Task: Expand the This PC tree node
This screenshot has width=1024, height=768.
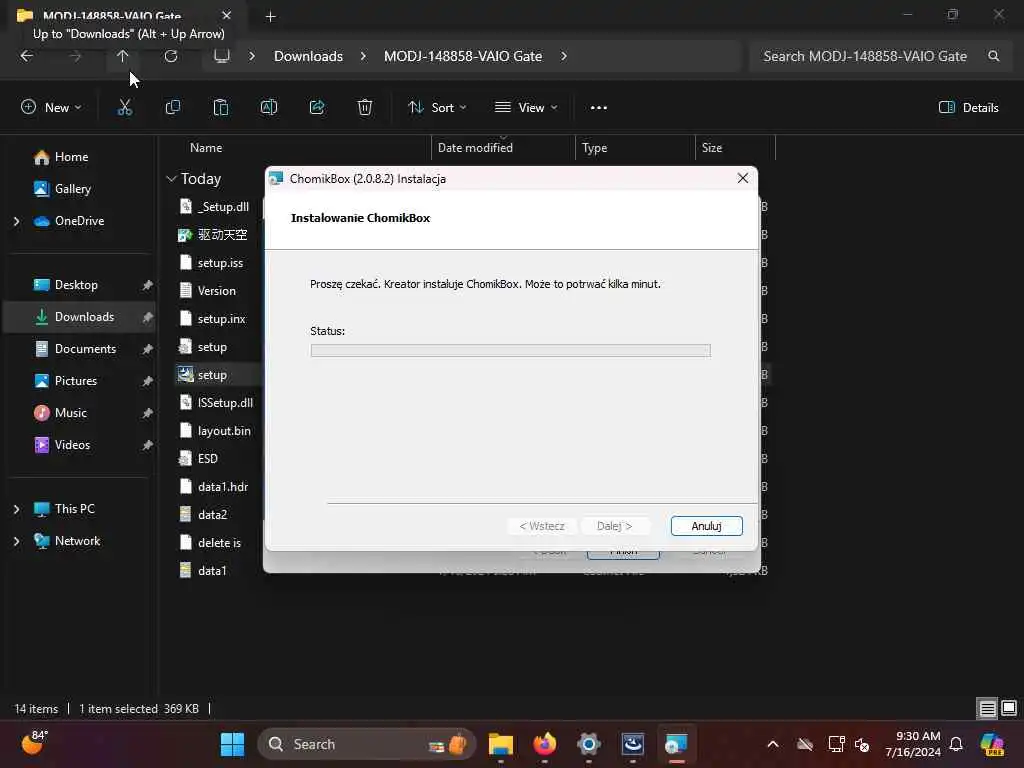Action: click(16, 509)
